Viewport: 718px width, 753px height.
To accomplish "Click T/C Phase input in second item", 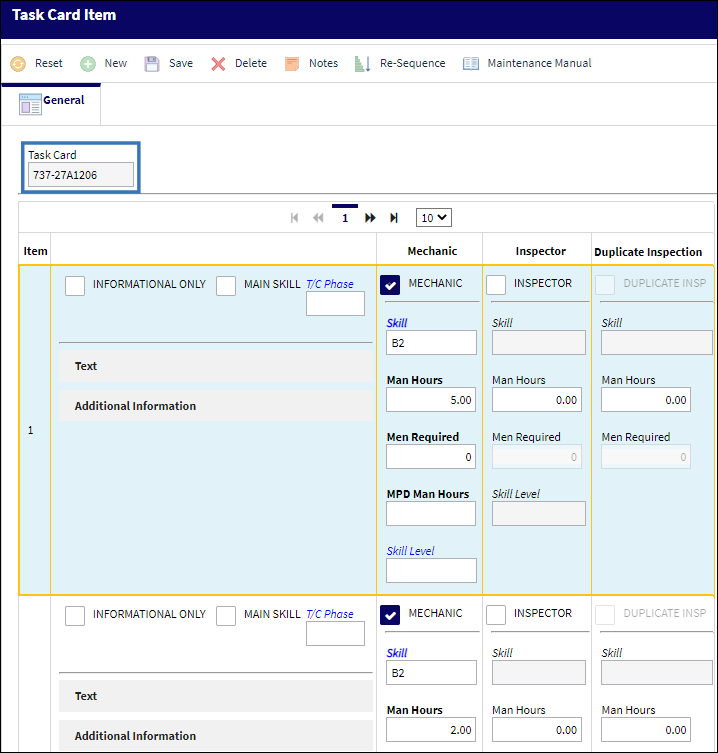I will 335,633.
